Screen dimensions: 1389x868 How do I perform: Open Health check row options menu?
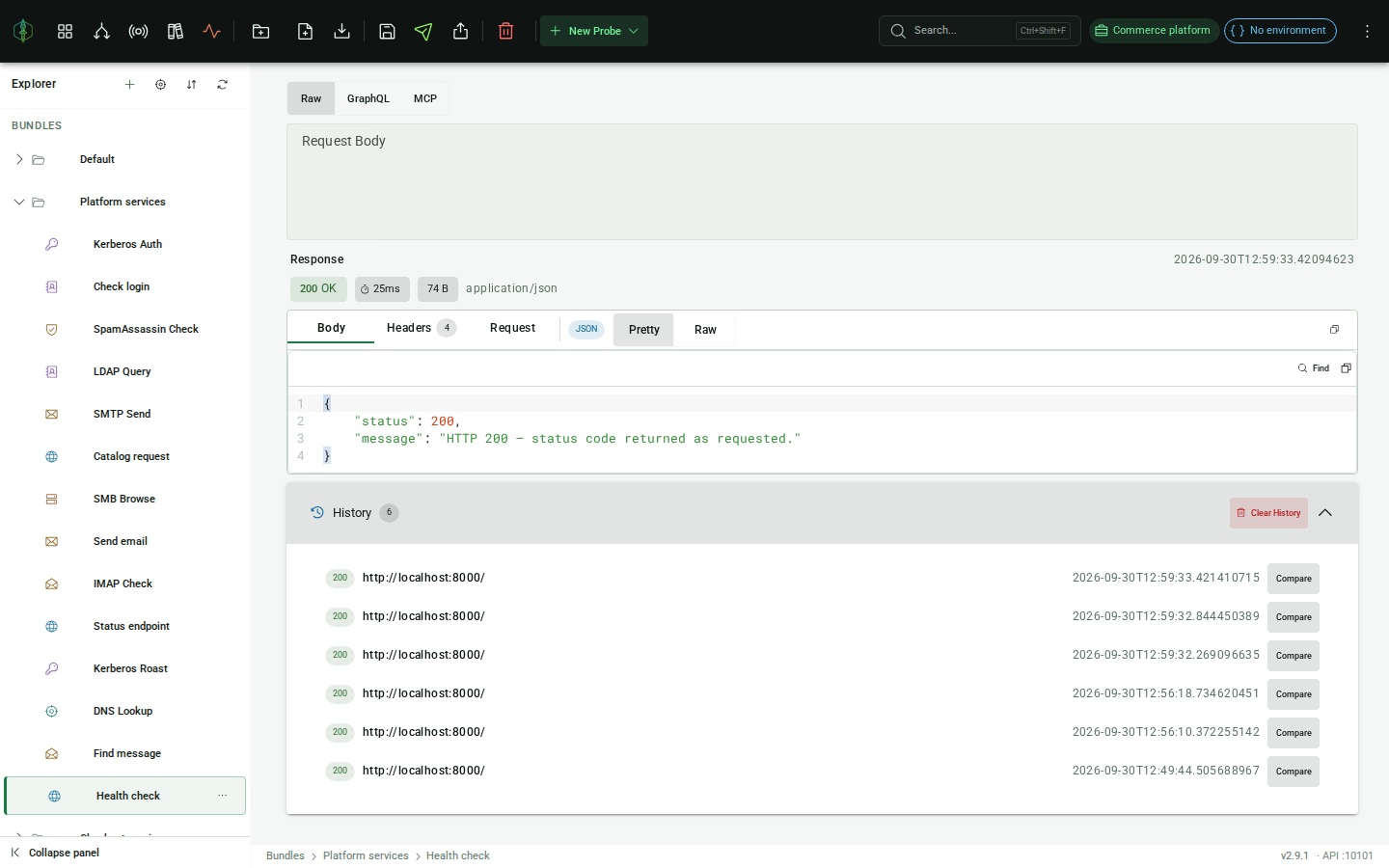point(222,796)
